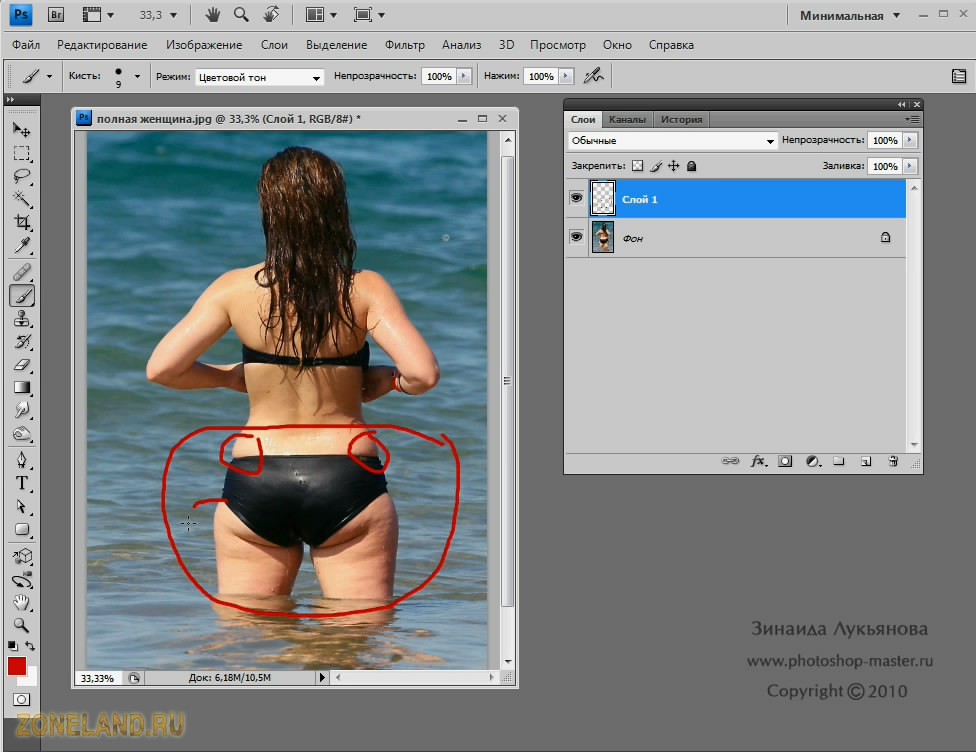Select the 3D Rotate tool

21,556
